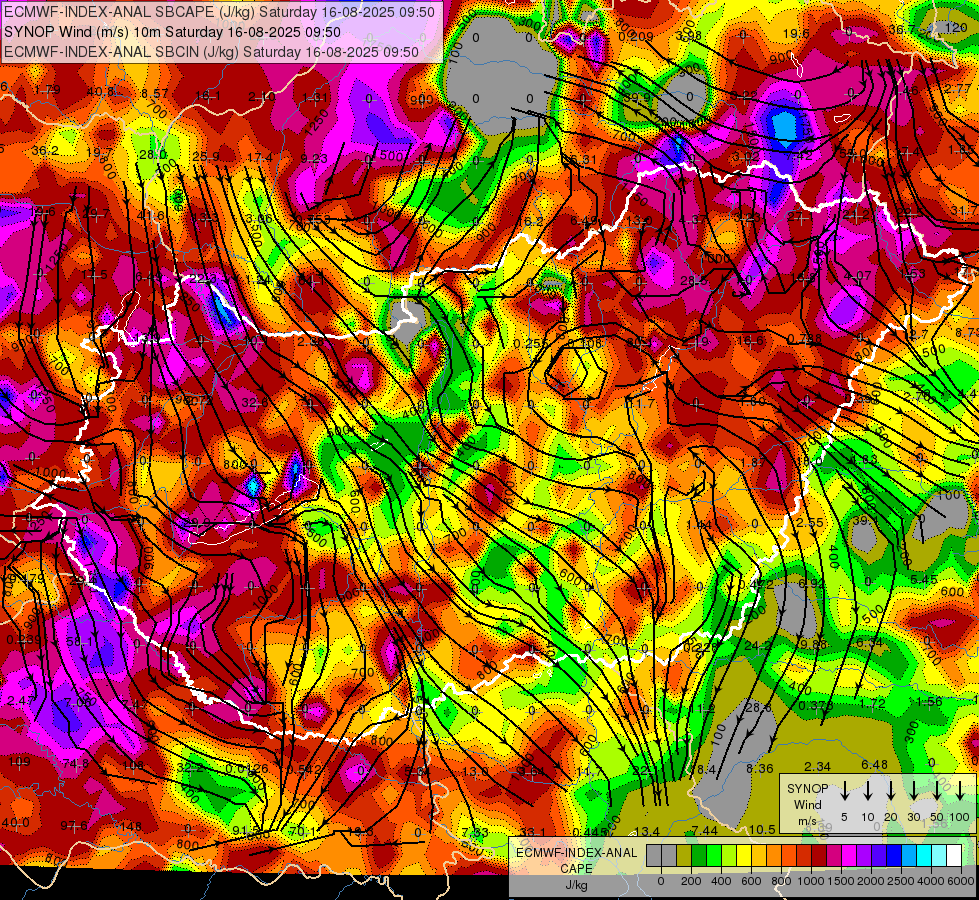
Task: Click the map value 19.6
Action: [795, 34]
